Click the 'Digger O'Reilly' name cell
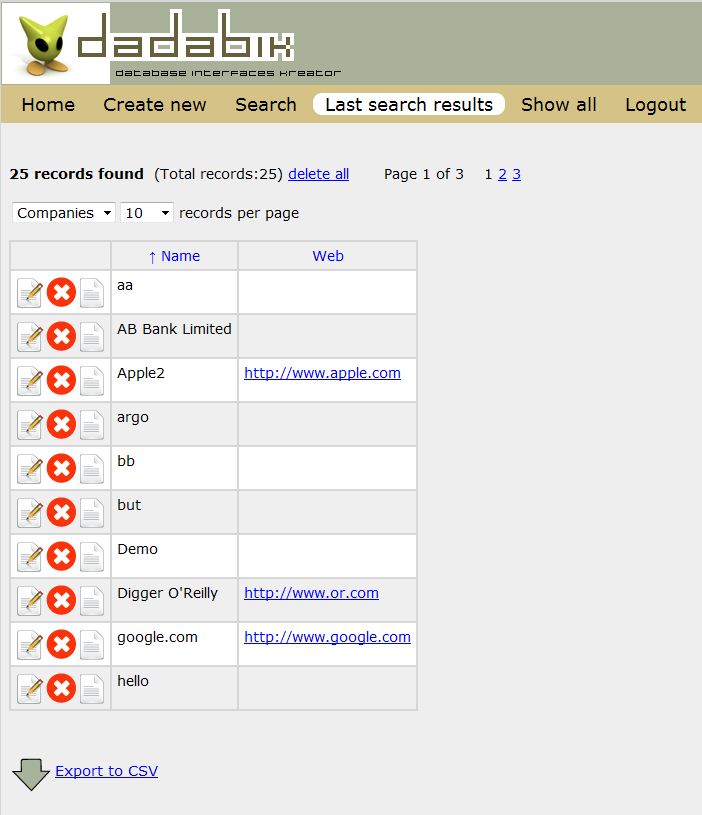Viewport: 702px width, 815px height. coord(174,600)
